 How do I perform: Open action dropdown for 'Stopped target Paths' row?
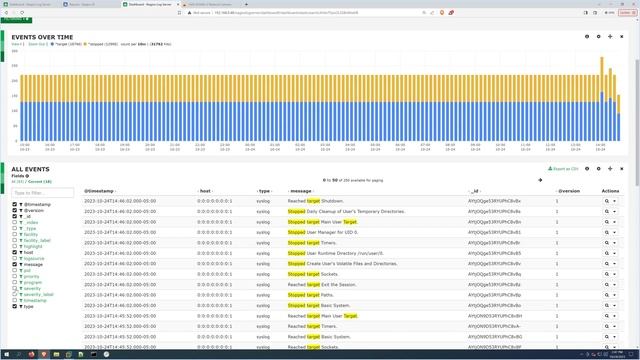point(614,295)
